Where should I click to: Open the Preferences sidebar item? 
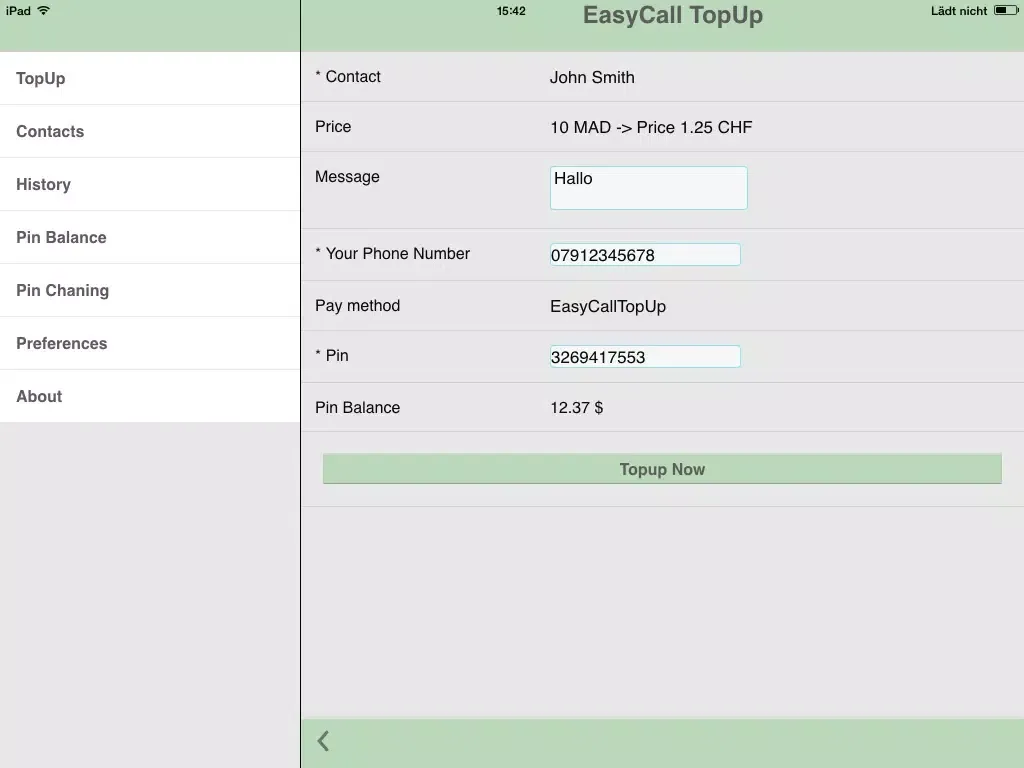pyautogui.click(x=150, y=343)
